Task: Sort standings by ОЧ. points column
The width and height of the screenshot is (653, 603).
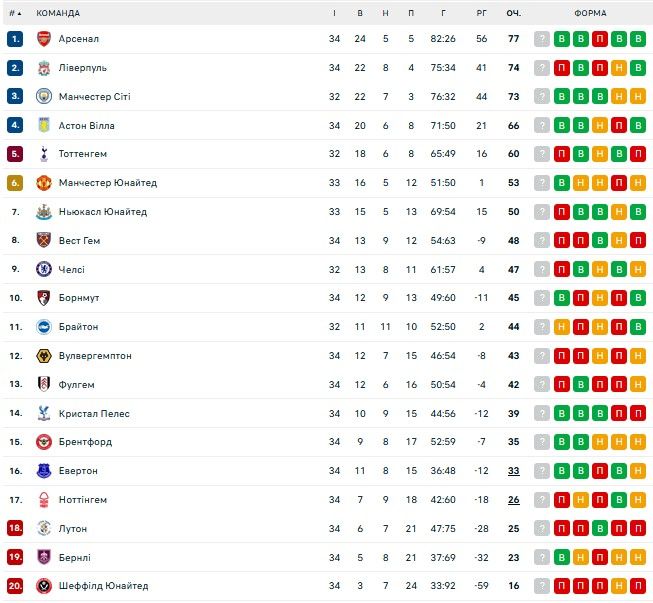Action: (513, 13)
